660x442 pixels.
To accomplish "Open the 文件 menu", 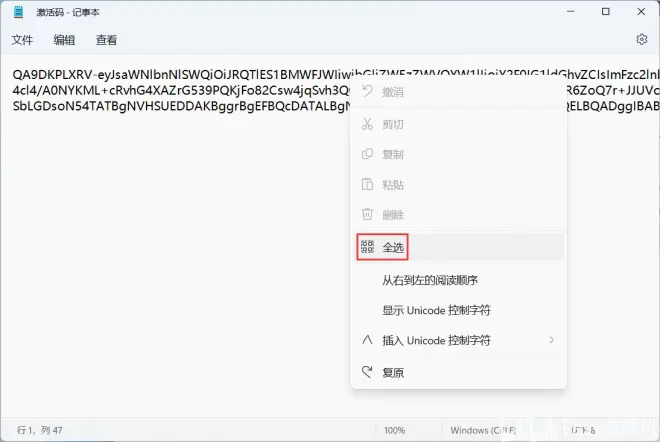I will [22, 40].
